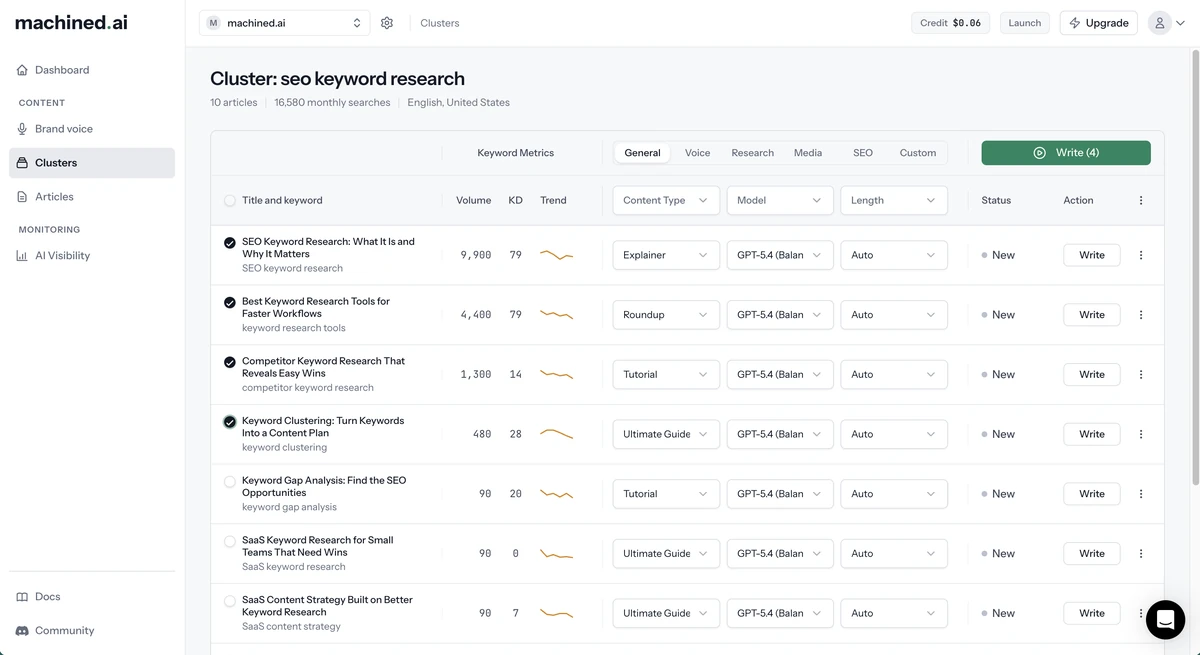Click the green Write (4) button
The width and height of the screenshot is (1200, 655).
[x=1066, y=153]
